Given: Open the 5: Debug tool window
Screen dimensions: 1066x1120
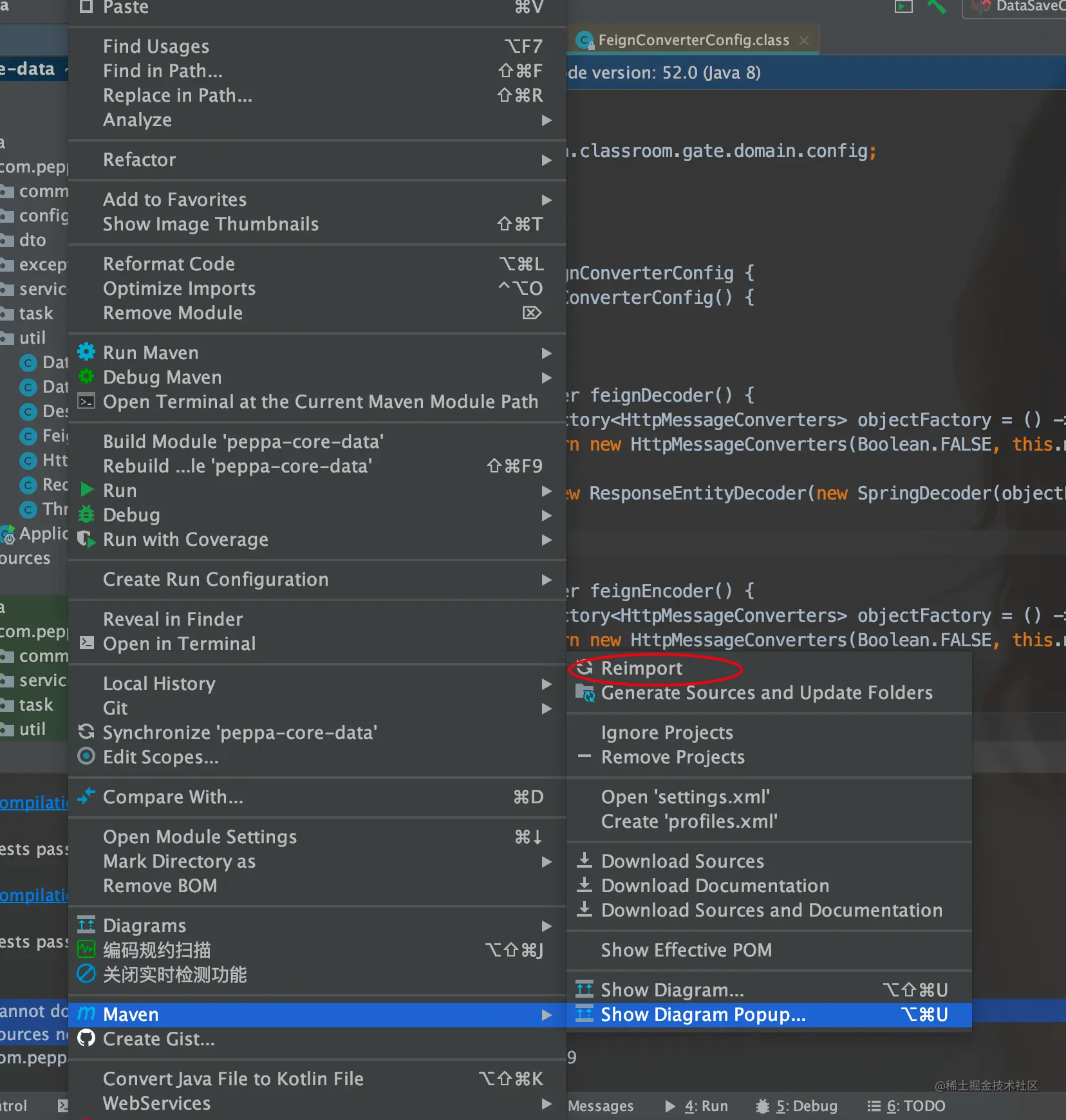Looking at the screenshot, I should coord(797,1106).
